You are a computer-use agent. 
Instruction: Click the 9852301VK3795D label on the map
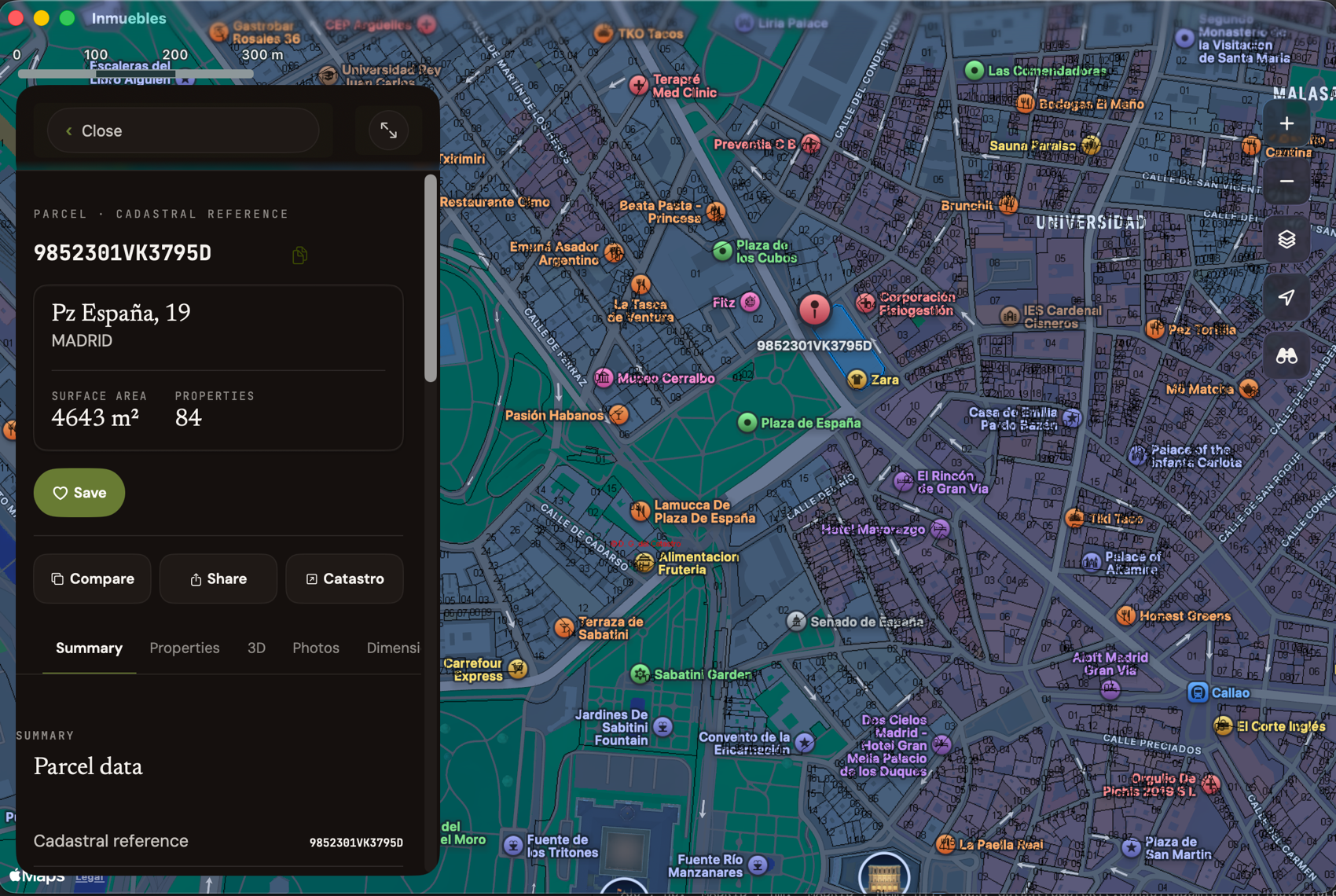click(814, 346)
